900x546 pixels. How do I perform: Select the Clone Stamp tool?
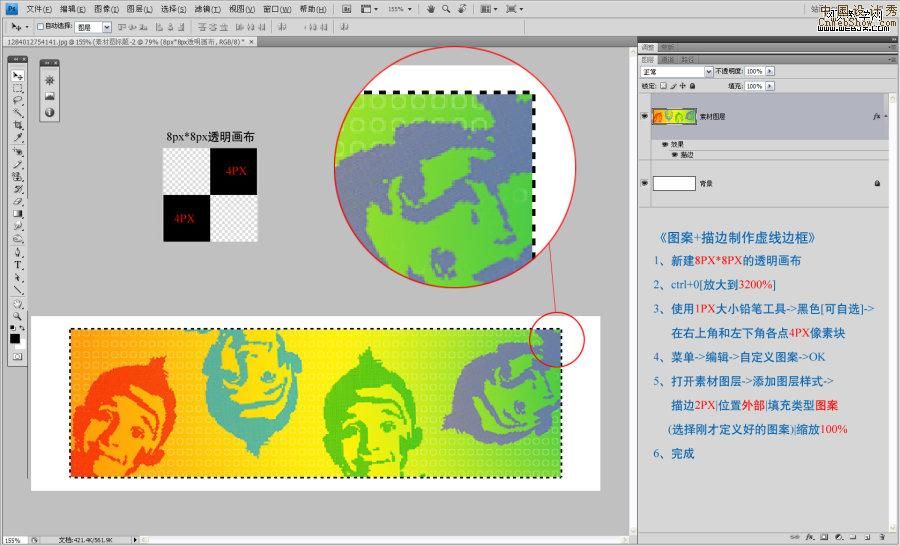[x=18, y=177]
